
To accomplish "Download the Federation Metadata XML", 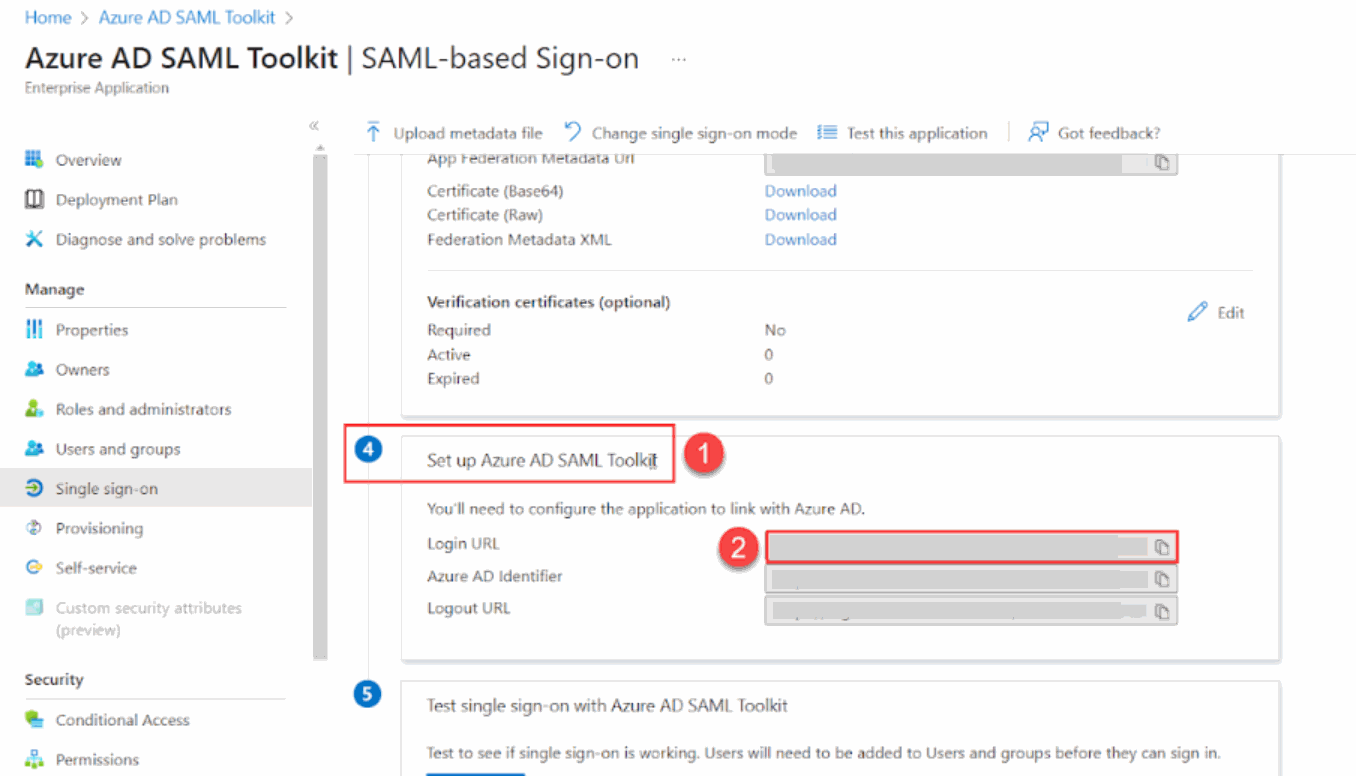I will [x=800, y=239].
